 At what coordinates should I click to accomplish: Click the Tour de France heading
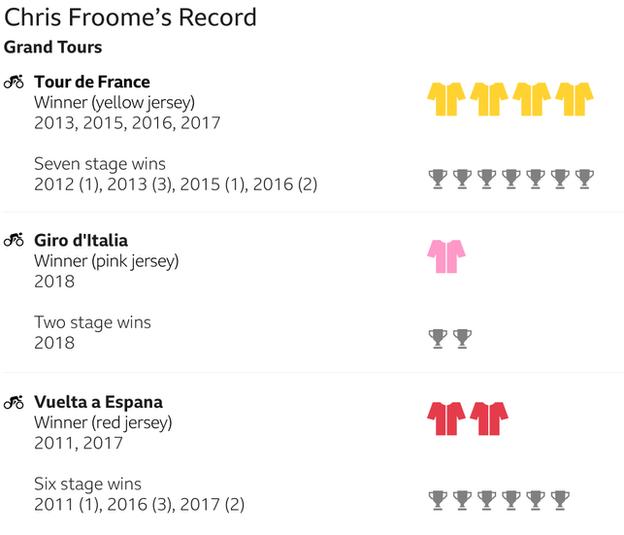(92, 82)
